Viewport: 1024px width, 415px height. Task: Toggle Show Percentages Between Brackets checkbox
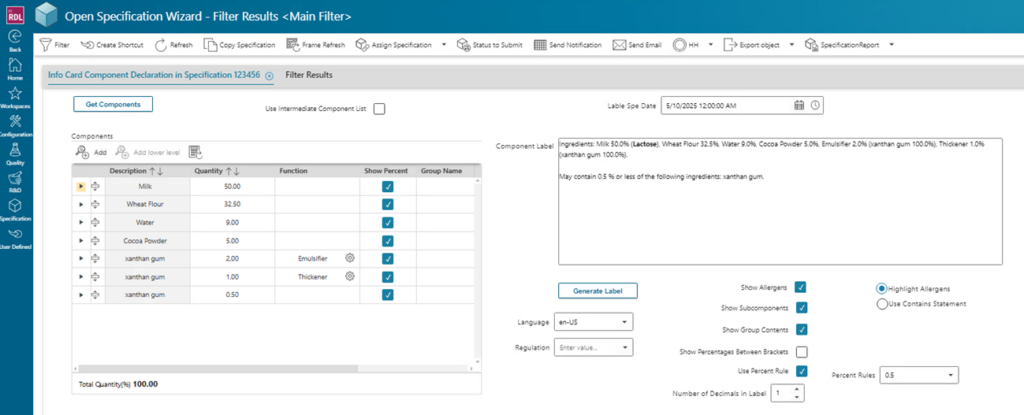(801, 351)
